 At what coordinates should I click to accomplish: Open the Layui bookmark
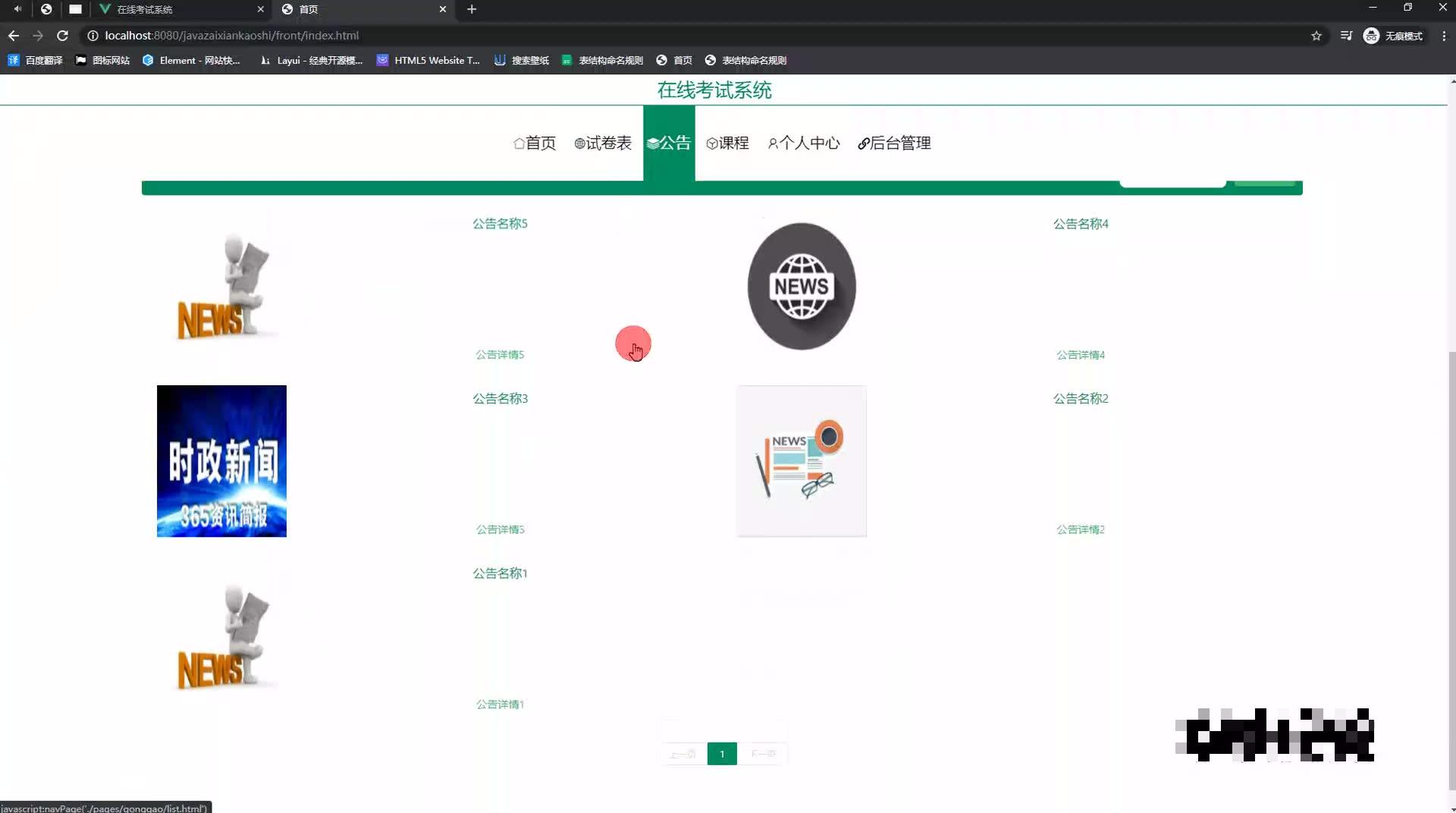[x=311, y=61]
